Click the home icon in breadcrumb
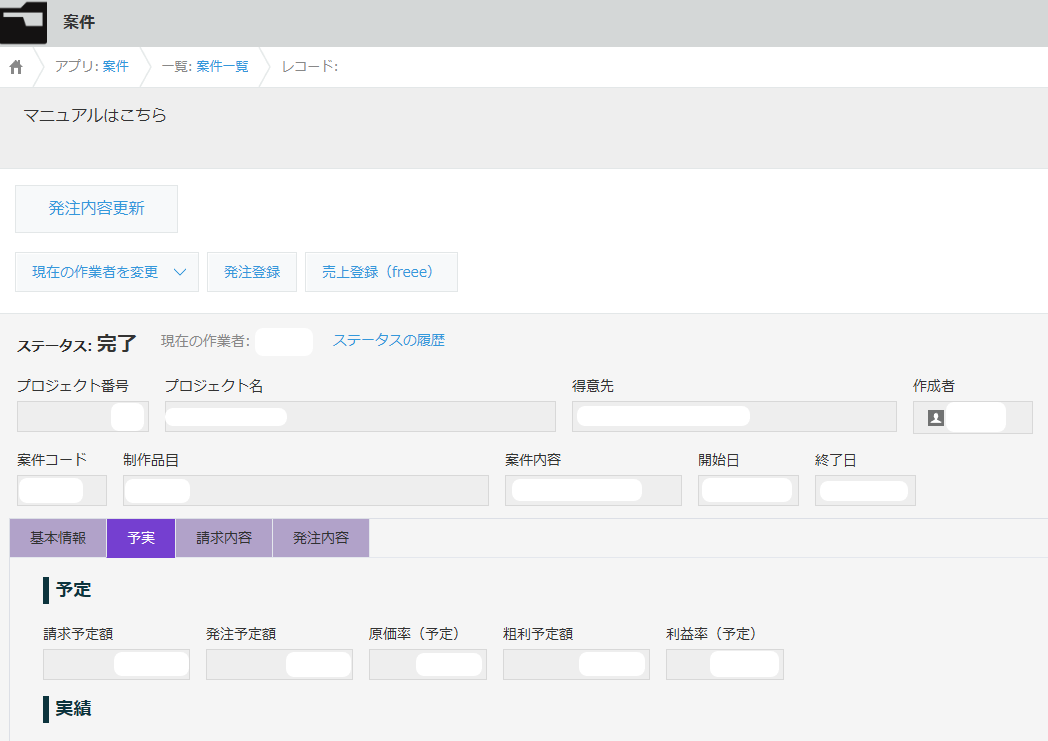This screenshot has width=1048, height=741. [x=16, y=67]
